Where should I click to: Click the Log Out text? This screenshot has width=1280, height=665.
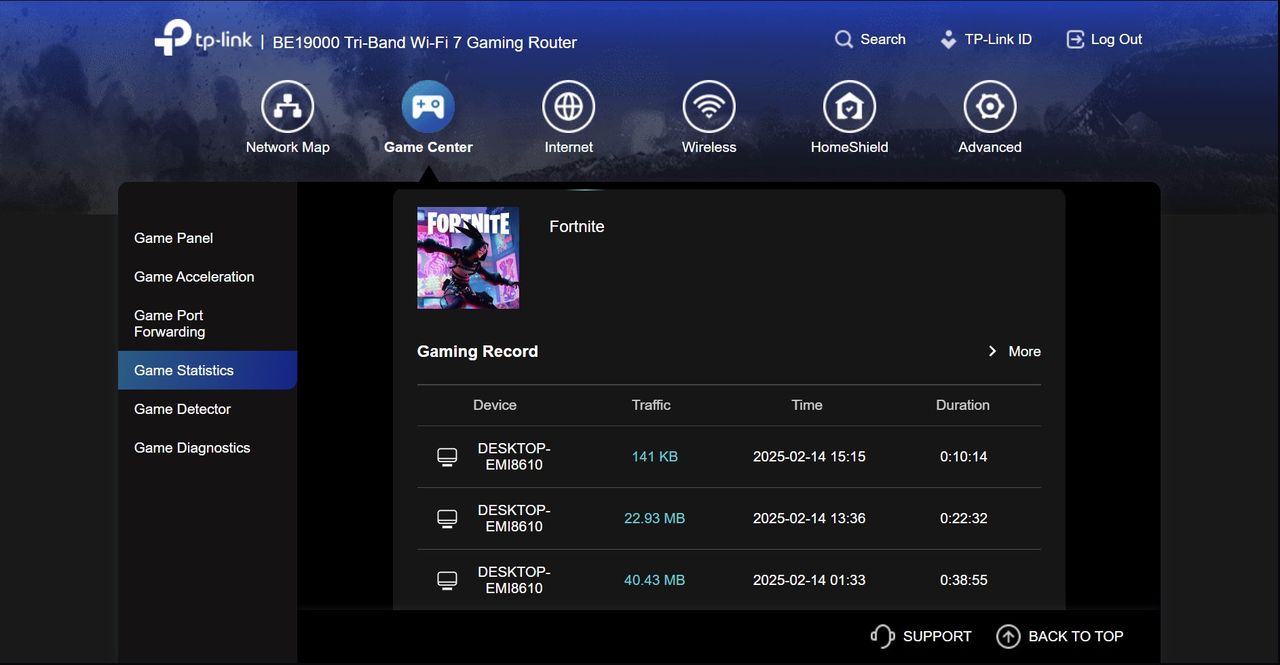point(1116,39)
